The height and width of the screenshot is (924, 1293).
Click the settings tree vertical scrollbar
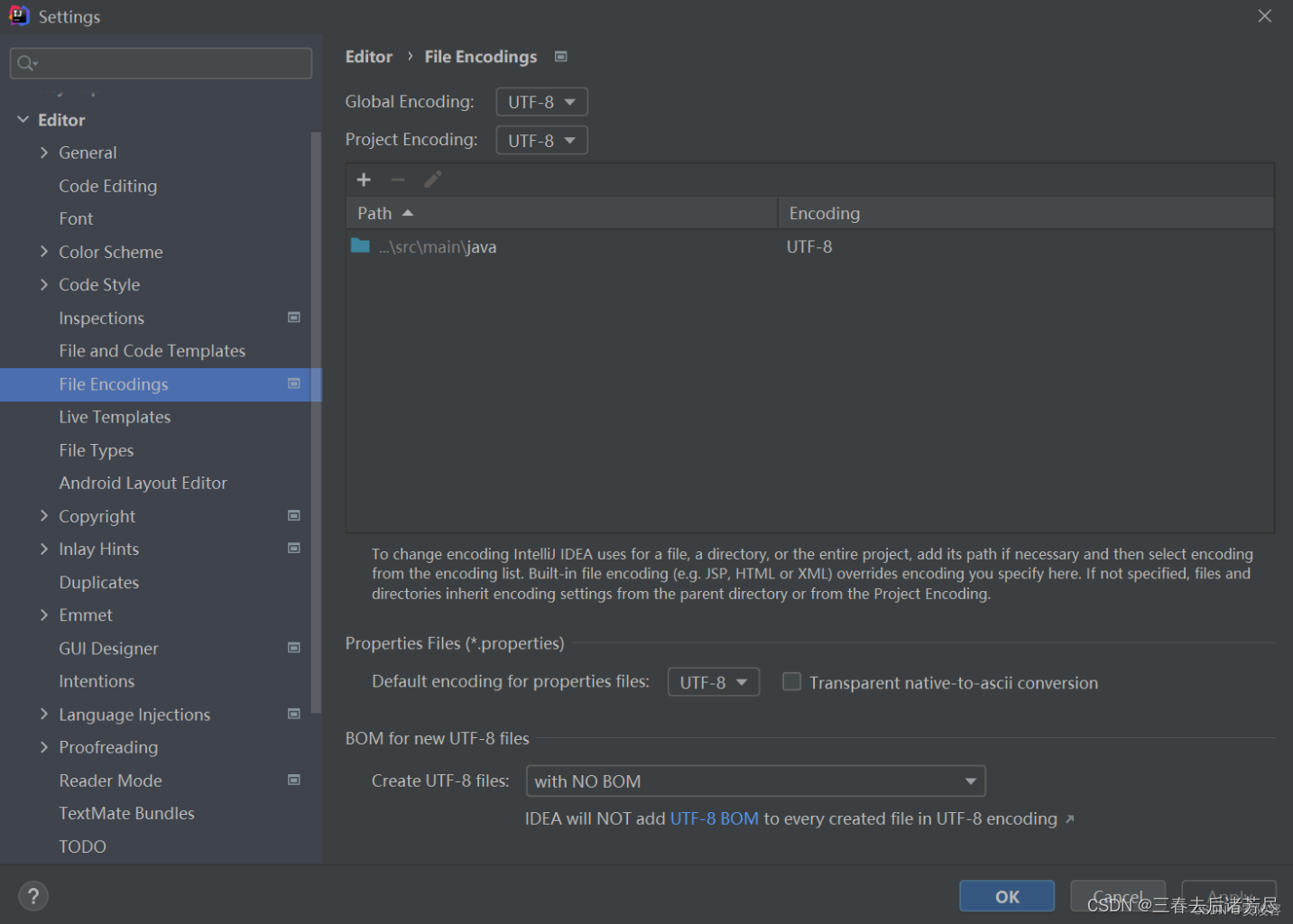316,423
